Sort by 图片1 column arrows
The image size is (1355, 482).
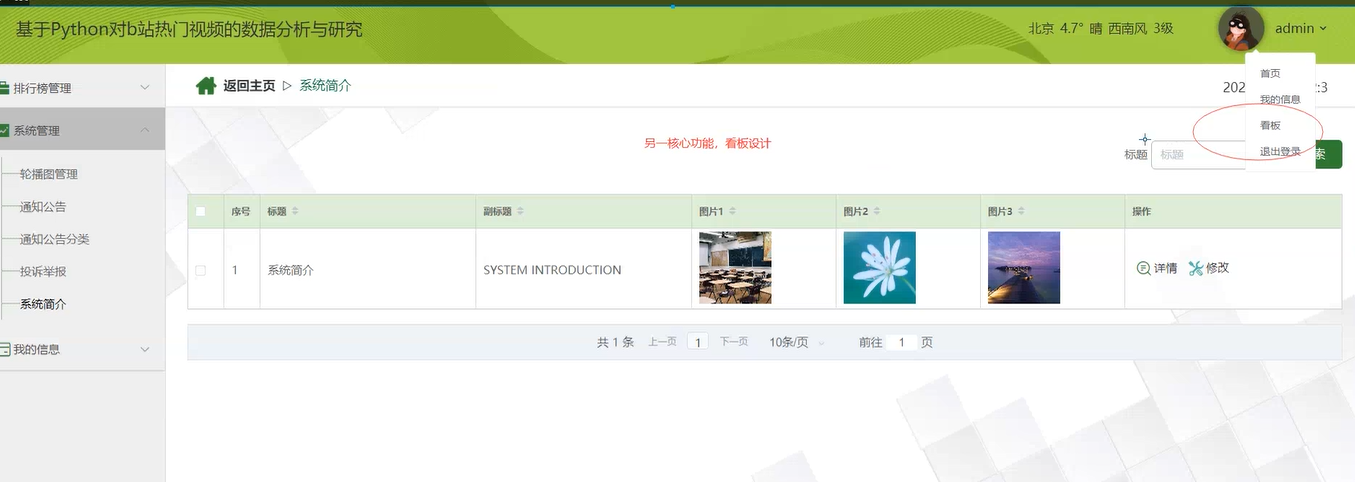tap(732, 211)
